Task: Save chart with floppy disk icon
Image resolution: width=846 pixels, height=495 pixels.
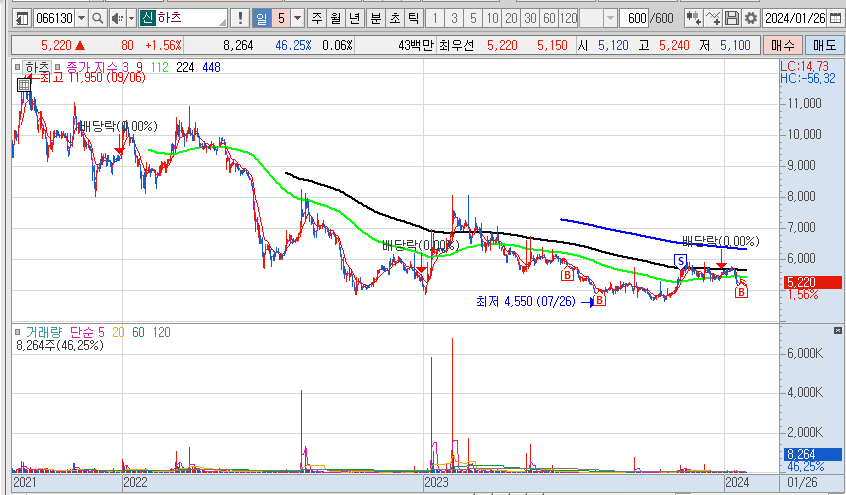Action: click(x=732, y=18)
